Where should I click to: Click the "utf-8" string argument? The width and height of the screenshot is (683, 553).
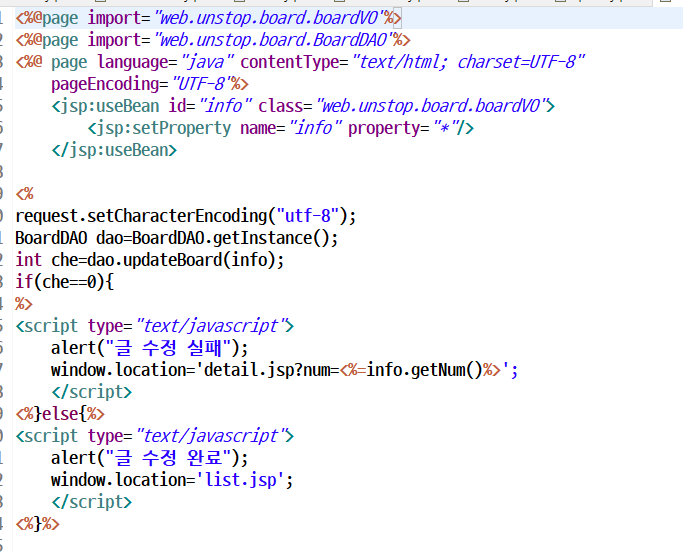pos(308,216)
